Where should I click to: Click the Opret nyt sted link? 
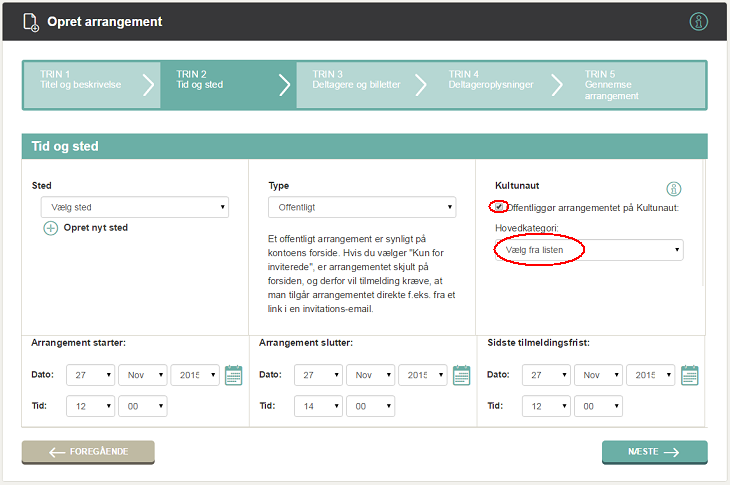click(95, 228)
